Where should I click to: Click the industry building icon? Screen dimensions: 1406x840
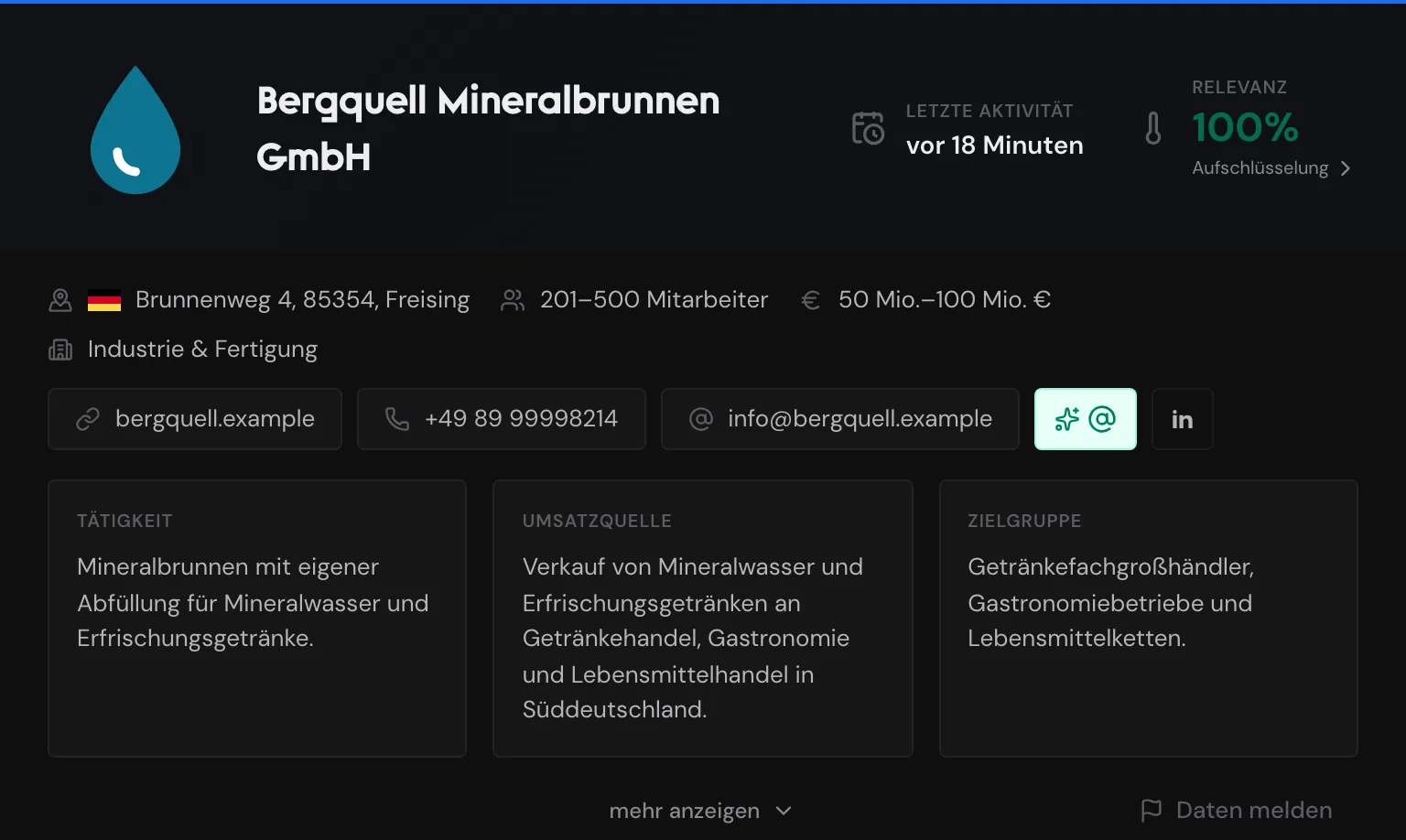60,350
